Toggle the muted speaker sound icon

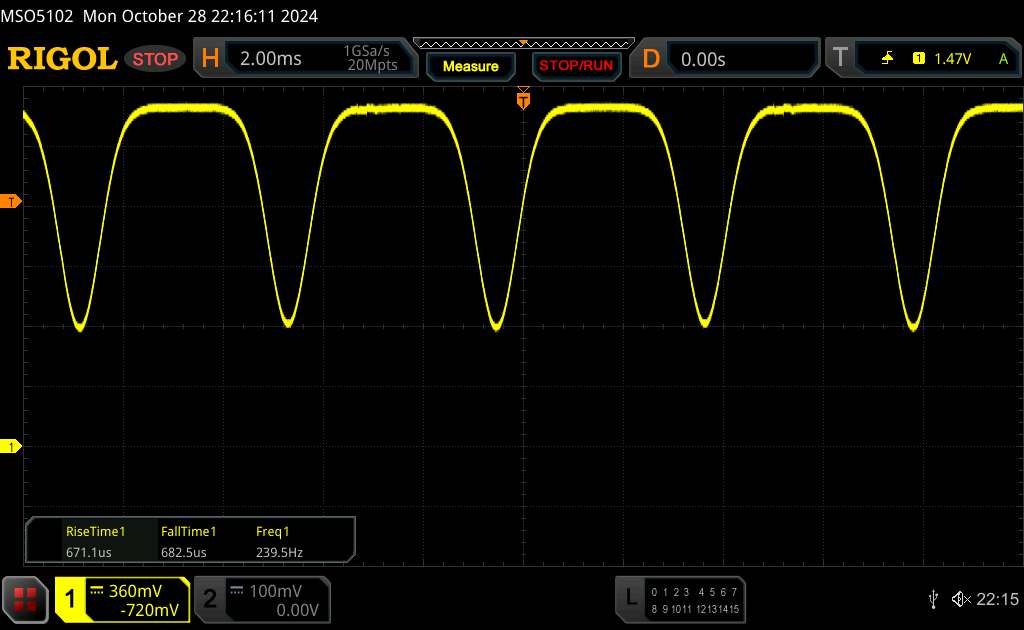tap(961, 599)
